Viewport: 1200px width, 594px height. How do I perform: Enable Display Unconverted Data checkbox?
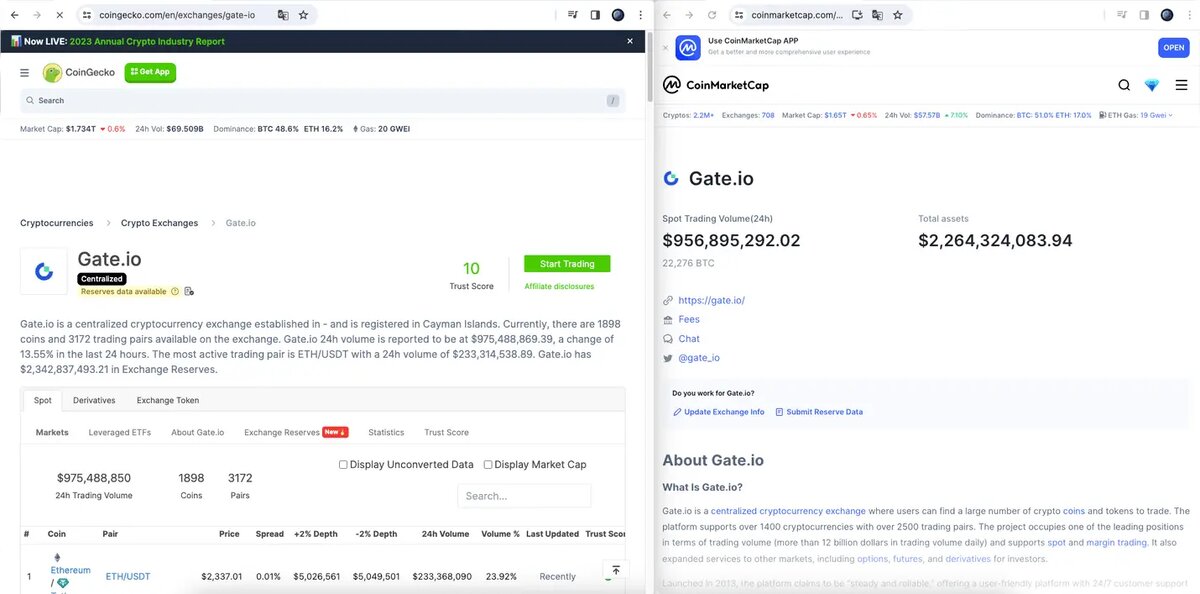coord(343,464)
